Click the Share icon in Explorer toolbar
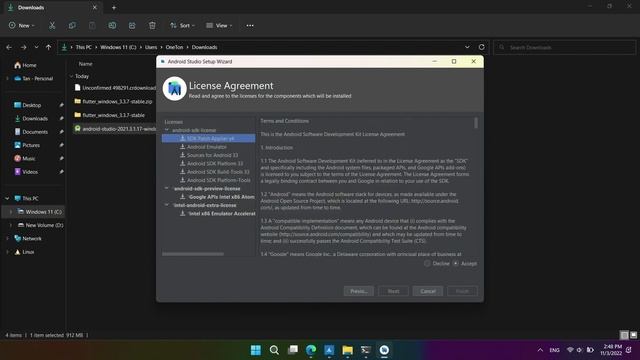Viewport: 640px width, 360px height. (132, 25)
